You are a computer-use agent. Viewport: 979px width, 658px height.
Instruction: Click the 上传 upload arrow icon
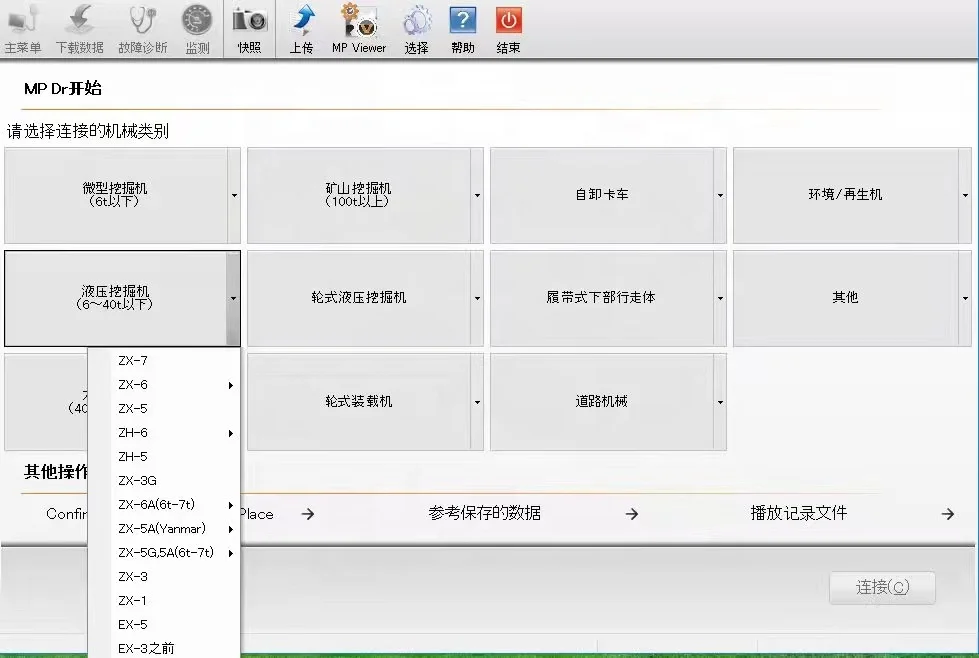[302, 29]
